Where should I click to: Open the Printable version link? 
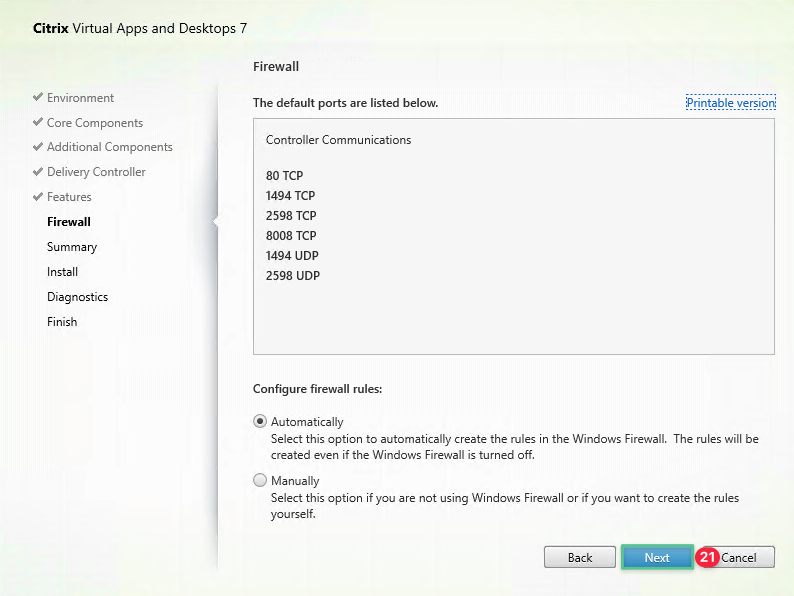[730, 103]
